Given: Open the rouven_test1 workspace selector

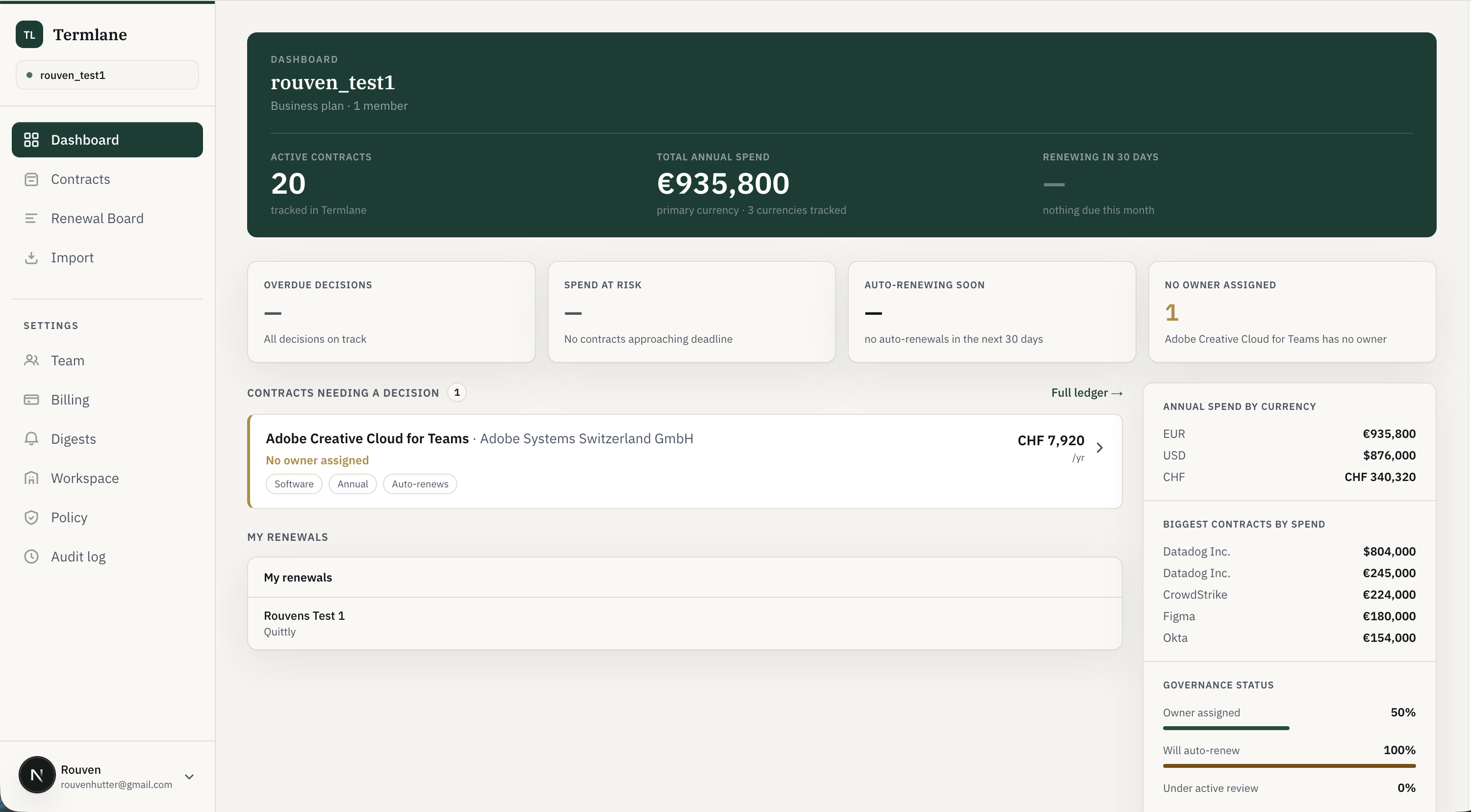Looking at the screenshot, I should pyautogui.click(x=107, y=75).
